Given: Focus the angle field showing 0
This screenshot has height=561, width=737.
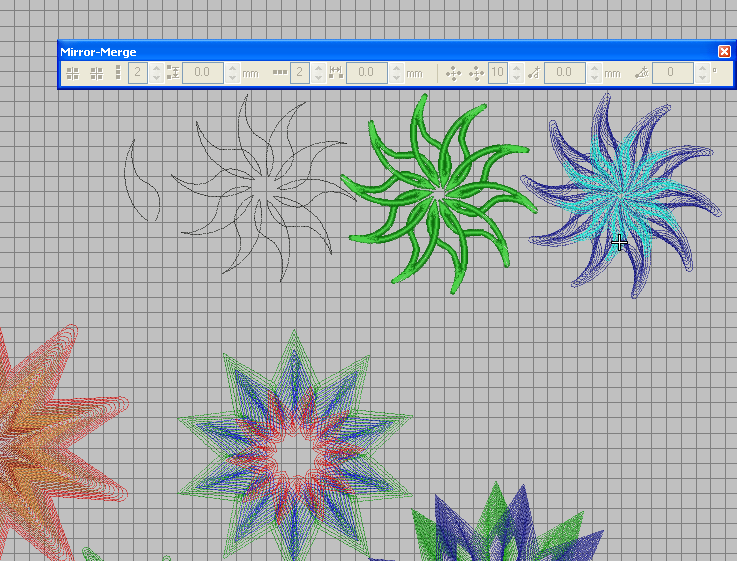Looking at the screenshot, I should 674,73.
